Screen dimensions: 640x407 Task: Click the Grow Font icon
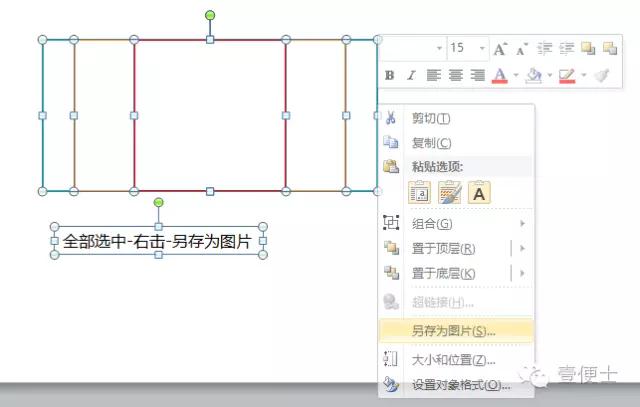[x=500, y=49]
